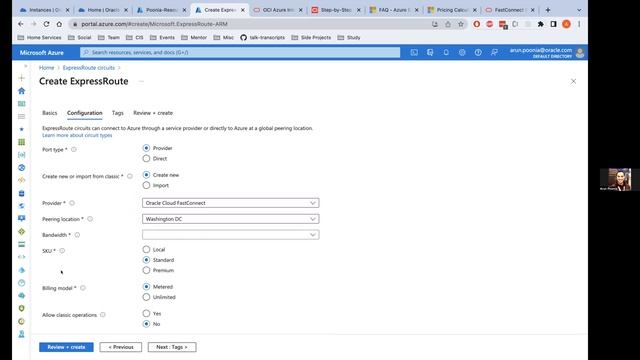
Task: Set Allow classic operations to Yes
Action: coord(146,313)
